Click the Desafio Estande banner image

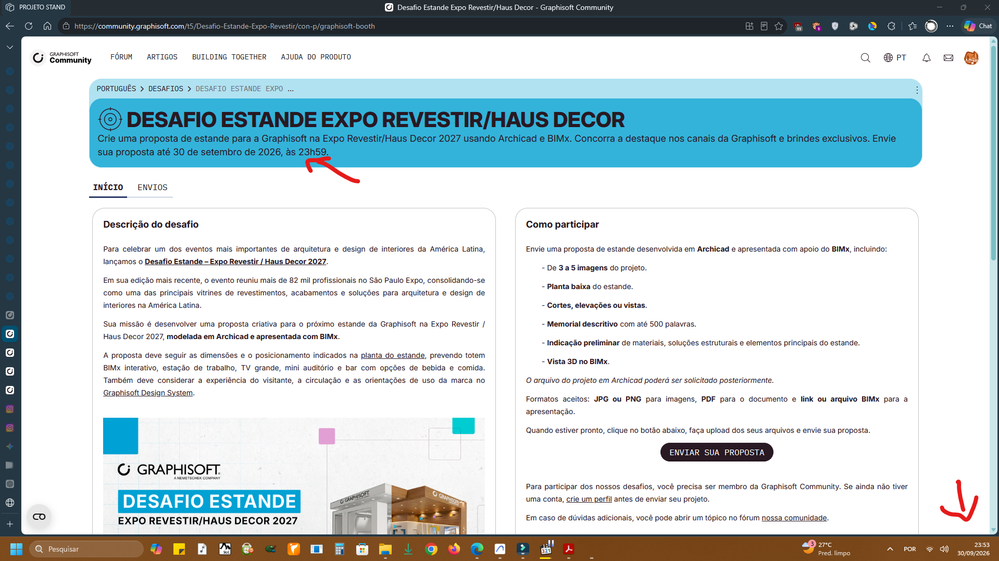[x=294, y=476]
